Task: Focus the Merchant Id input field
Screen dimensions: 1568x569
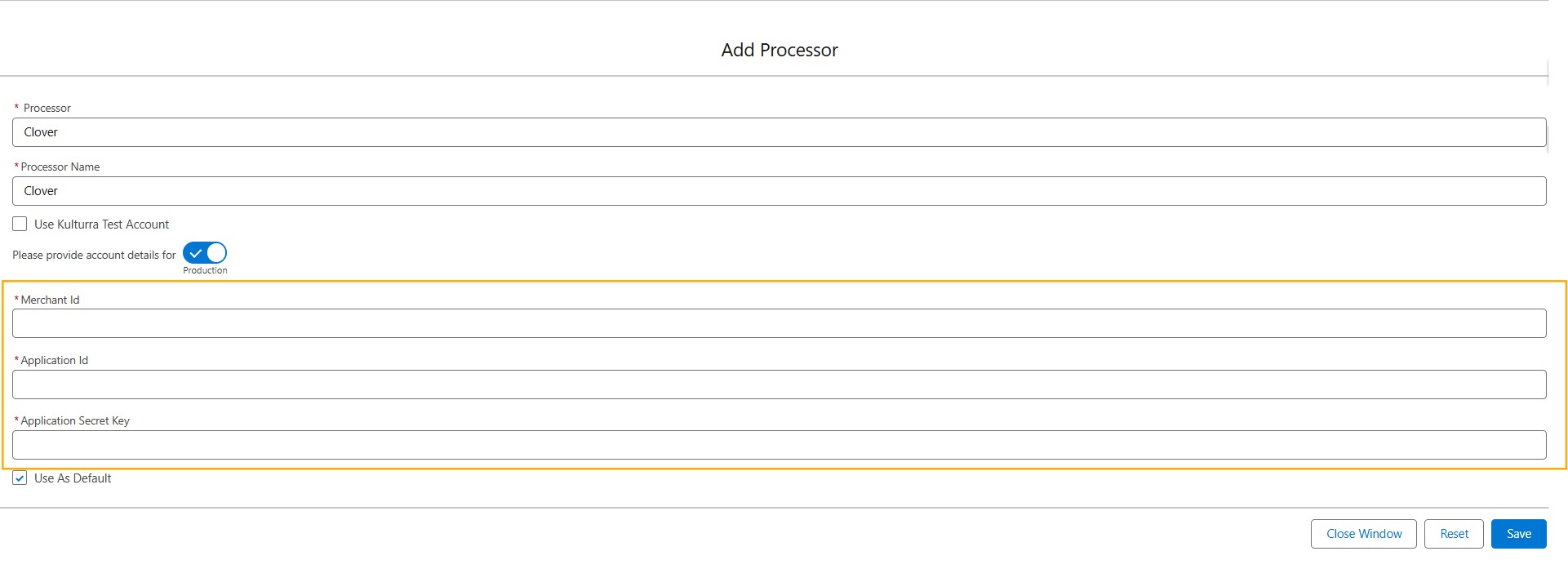Action: coord(779,323)
